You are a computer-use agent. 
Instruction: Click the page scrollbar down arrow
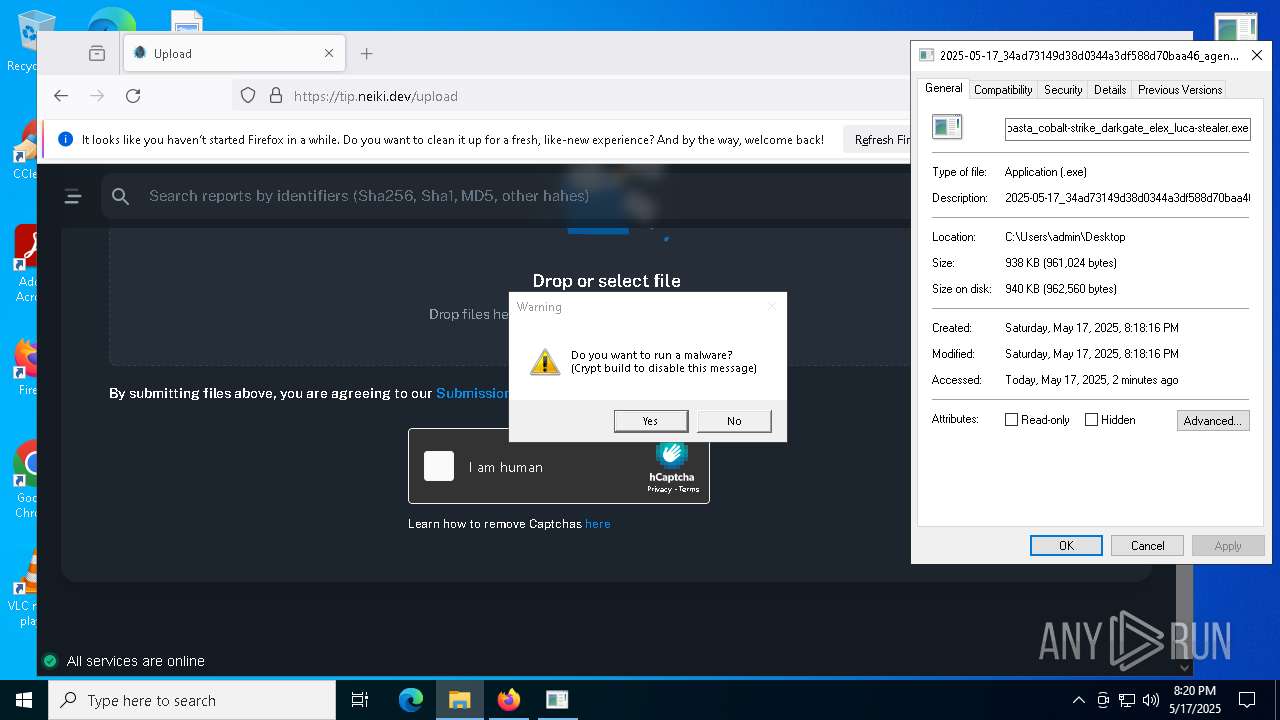1184,667
